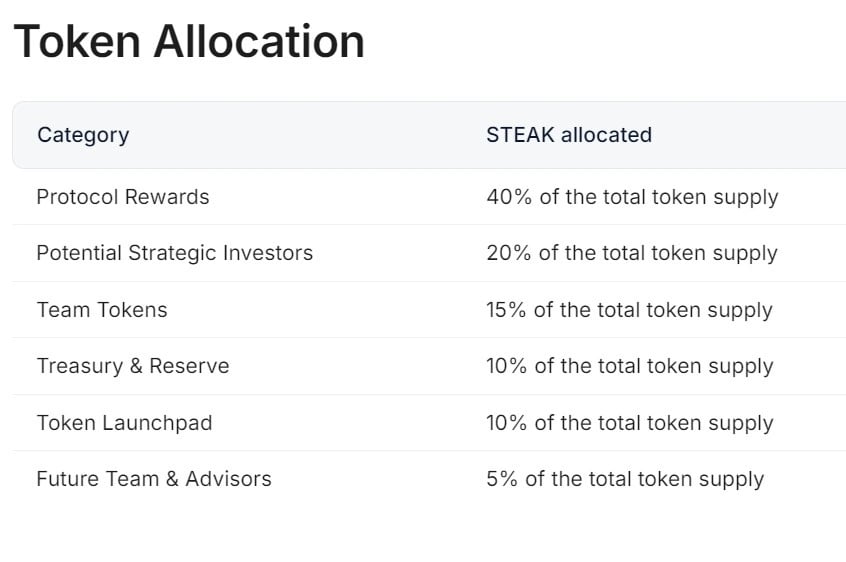This screenshot has width=846, height=562.
Task: Select Treasury & Reserve 10% allocation value
Action: pos(630,367)
